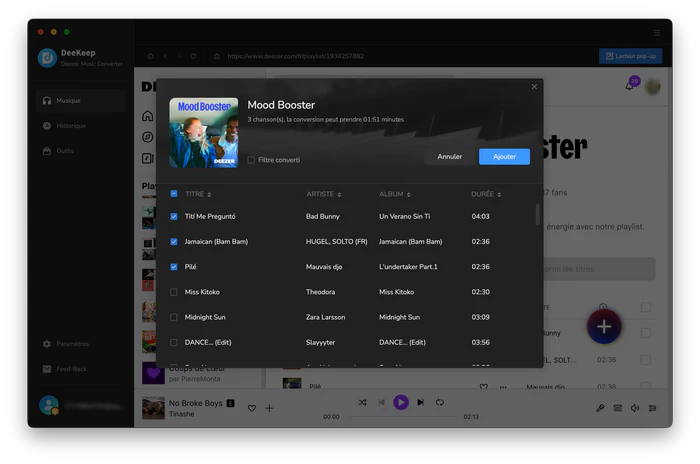
Task: Toggle the header checkbox in Deezer tracklist
Action: tap(646, 307)
